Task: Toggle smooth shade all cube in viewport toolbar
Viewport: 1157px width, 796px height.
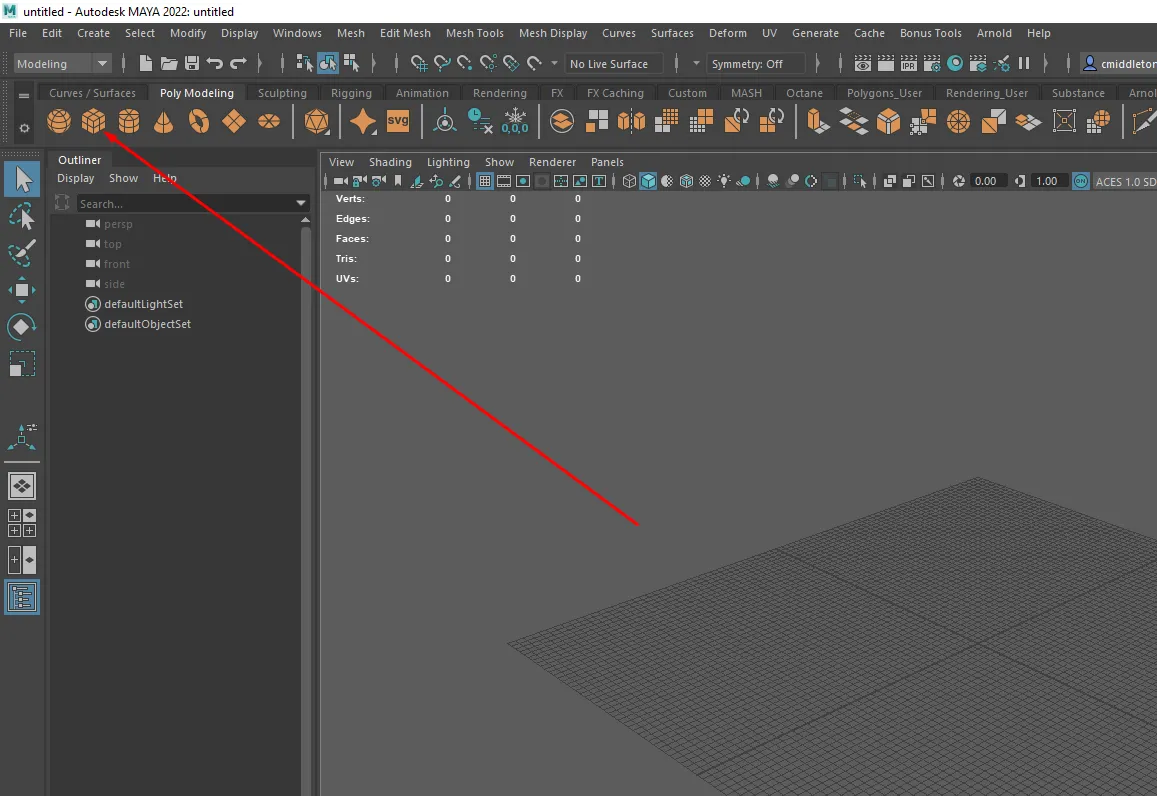Action: [x=648, y=181]
